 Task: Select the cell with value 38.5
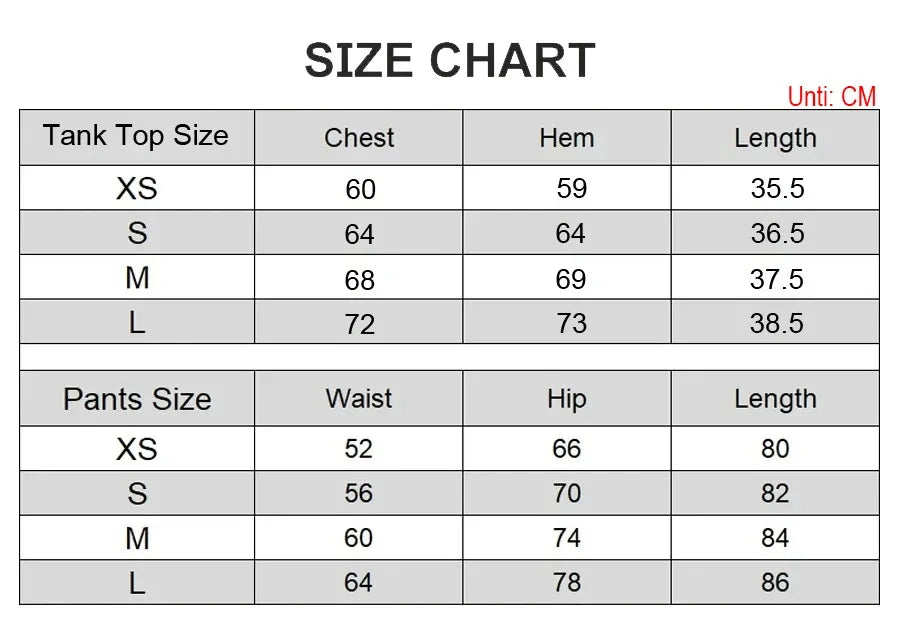[x=777, y=323]
